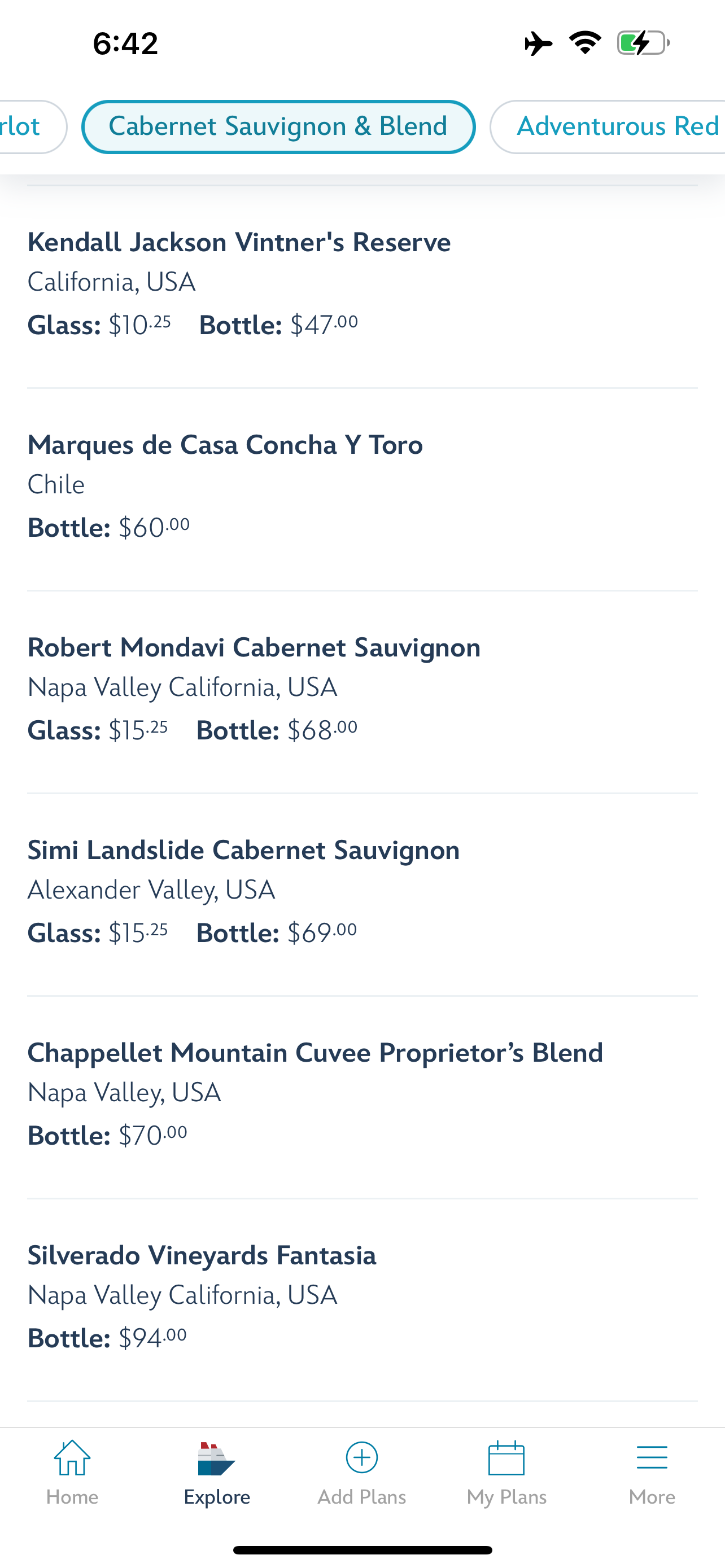This screenshot has height=1568, width=725.
Task: Open the More hamburger menu icon
Action: [652, 1458]
